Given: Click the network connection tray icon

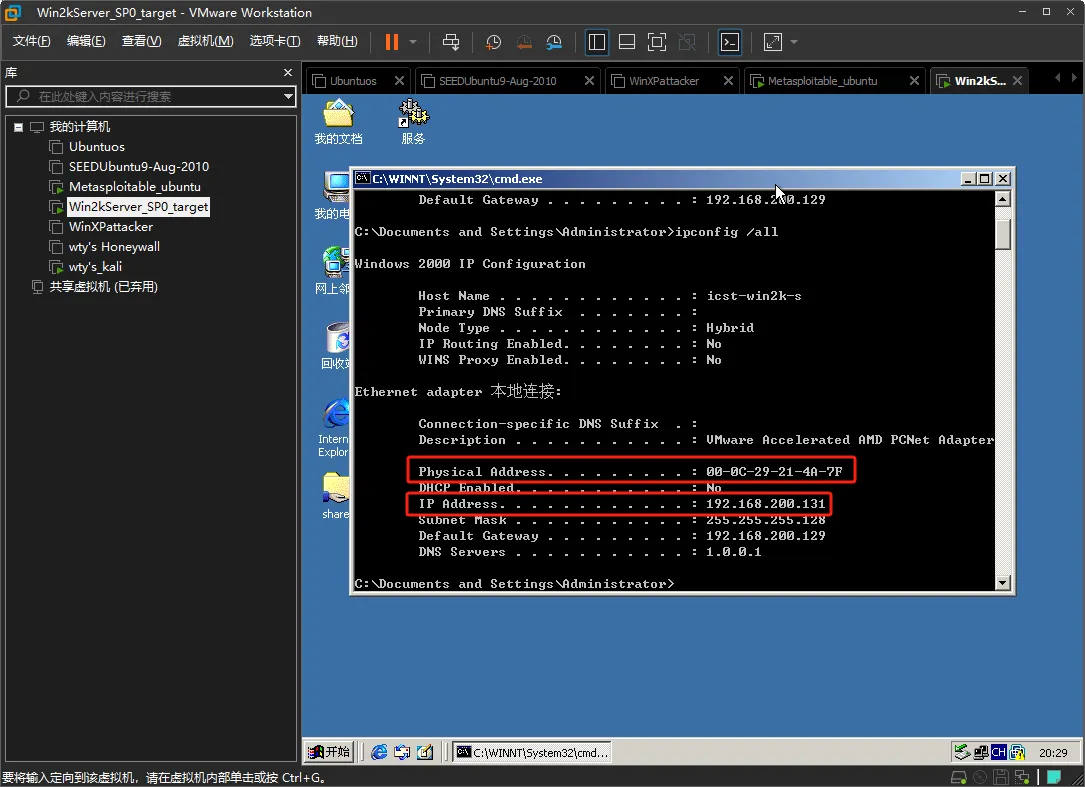Looking at the screenshot, I should 981,752.
